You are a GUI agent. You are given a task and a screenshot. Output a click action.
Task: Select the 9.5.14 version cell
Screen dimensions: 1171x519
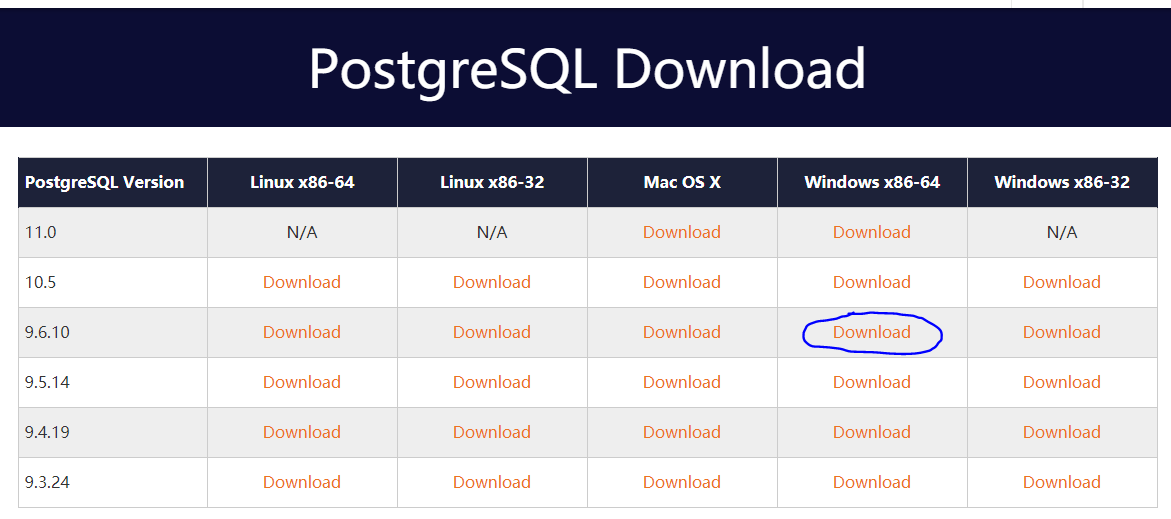[x=113, y=382]
